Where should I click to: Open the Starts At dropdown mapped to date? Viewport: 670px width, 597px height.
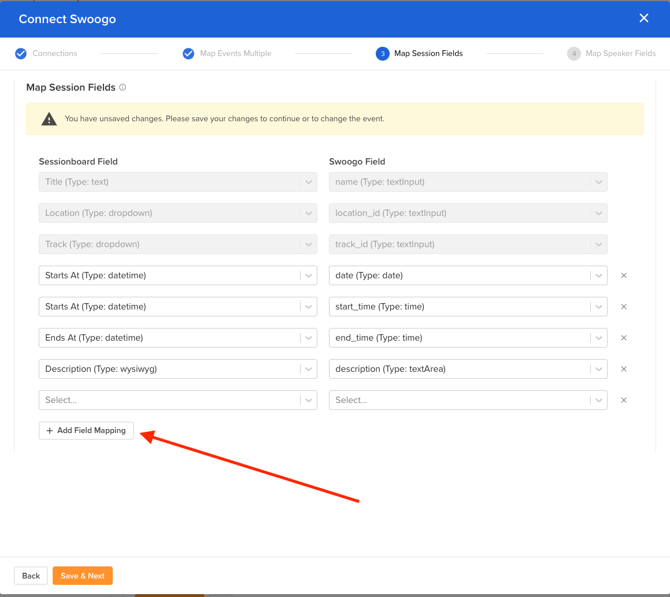pos(178,276)
